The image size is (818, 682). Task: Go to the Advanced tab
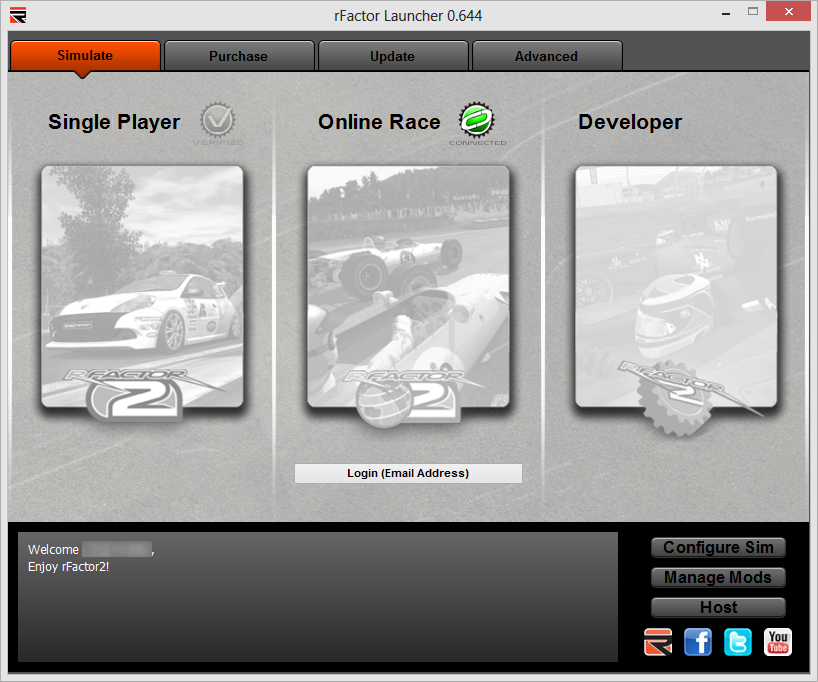[x=546, y=56]
